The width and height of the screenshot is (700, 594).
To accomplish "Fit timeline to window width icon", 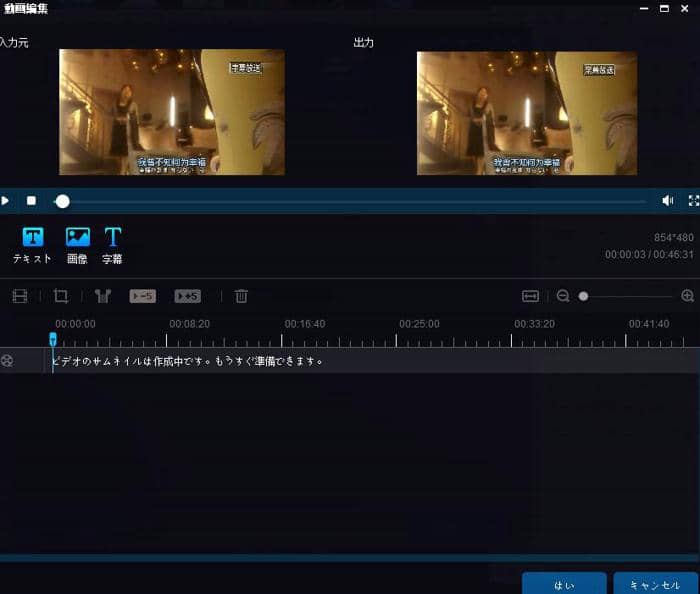I will click(530, 296).
